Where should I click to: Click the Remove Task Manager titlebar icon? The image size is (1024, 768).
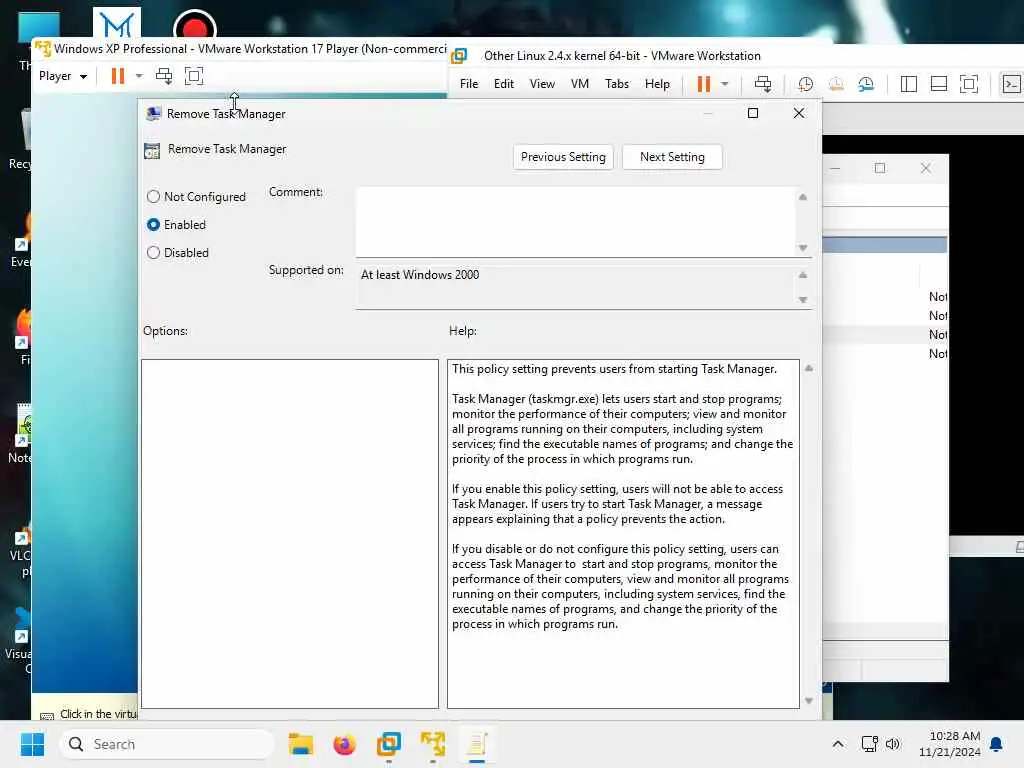[153, 114]
